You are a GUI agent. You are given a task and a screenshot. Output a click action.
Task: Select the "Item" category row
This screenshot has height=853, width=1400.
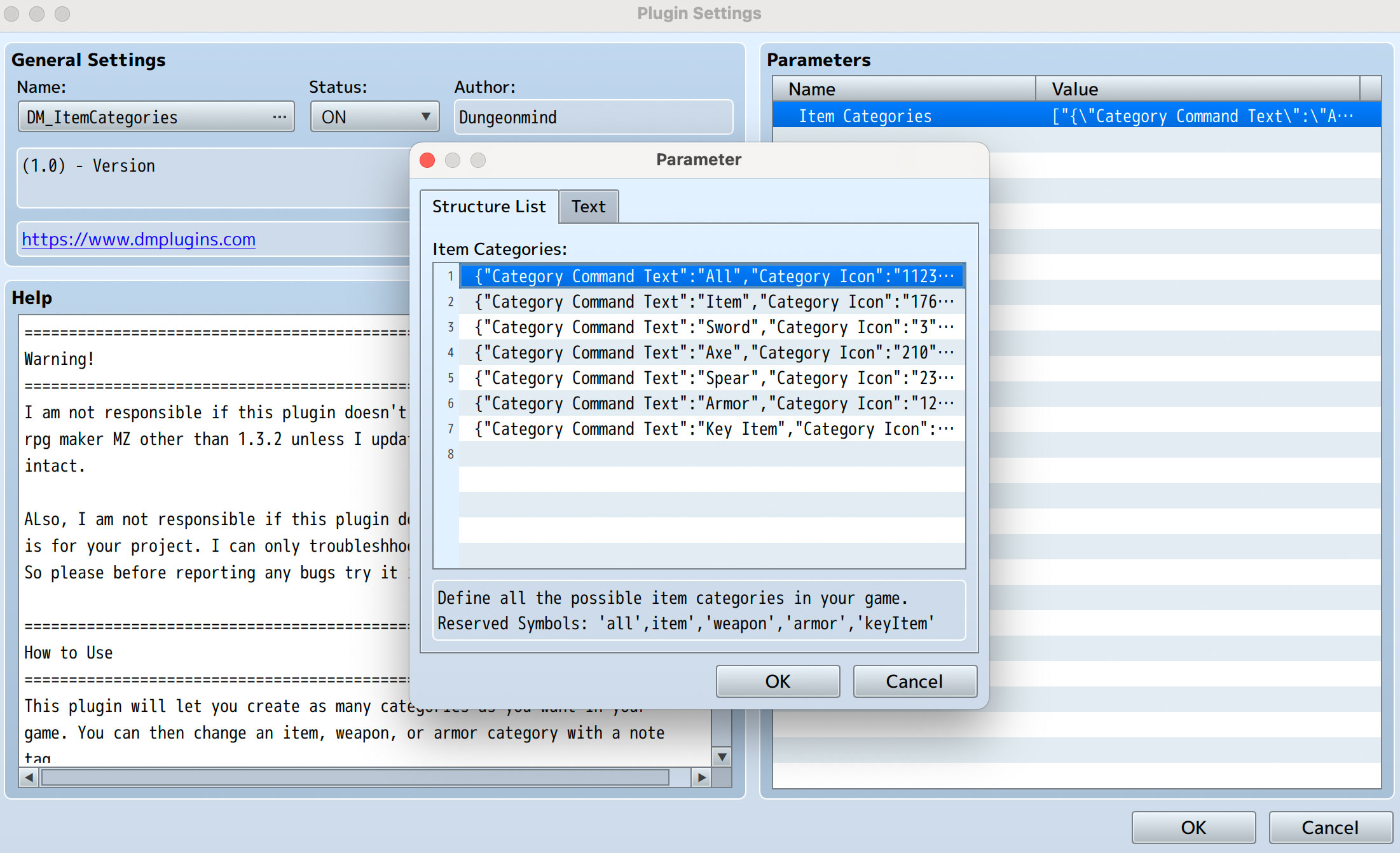(x=712, y=301)
